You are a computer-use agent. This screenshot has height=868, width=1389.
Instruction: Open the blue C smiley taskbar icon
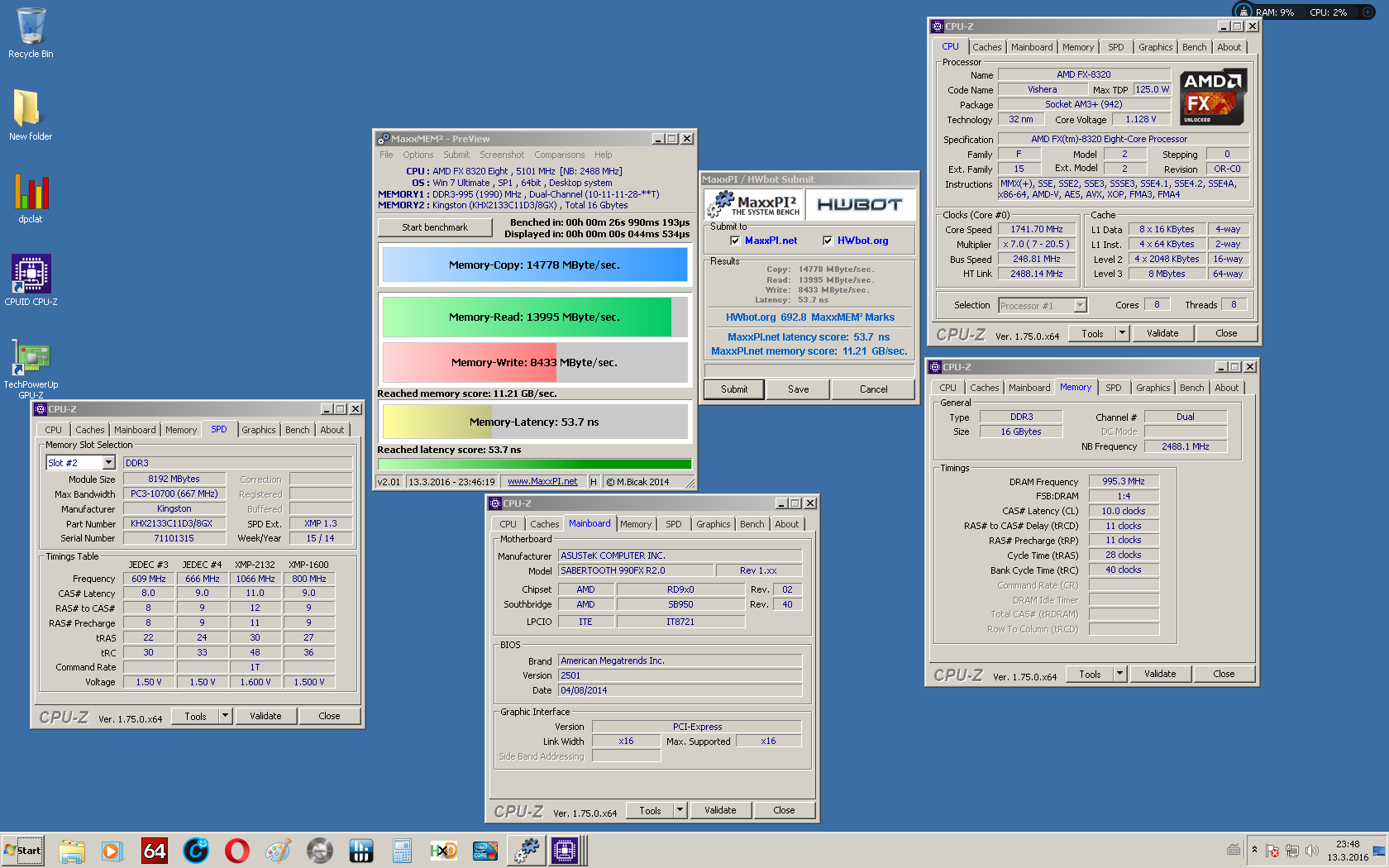(196, 851)
